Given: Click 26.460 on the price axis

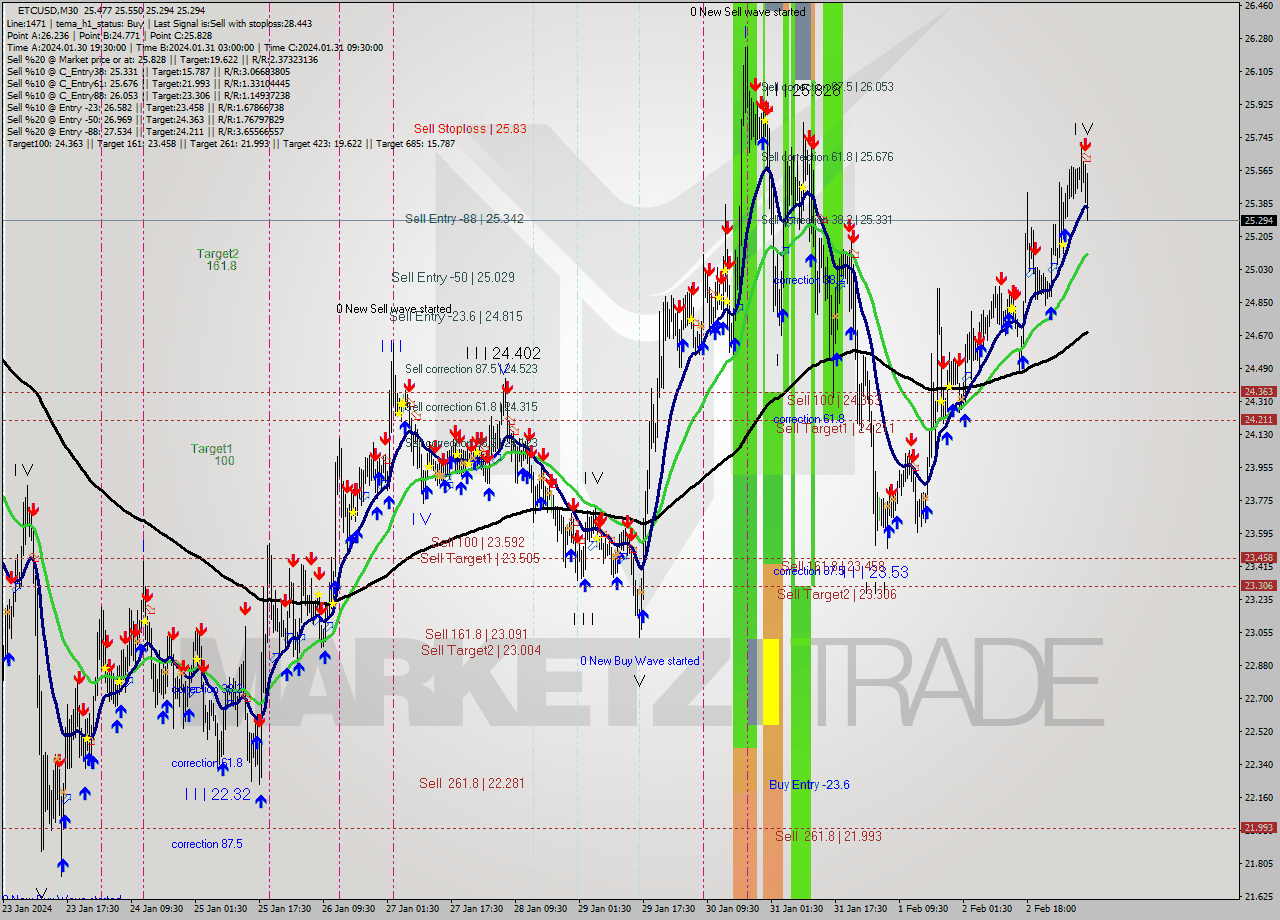Looking at the screenshot, I should point(1257,6).
